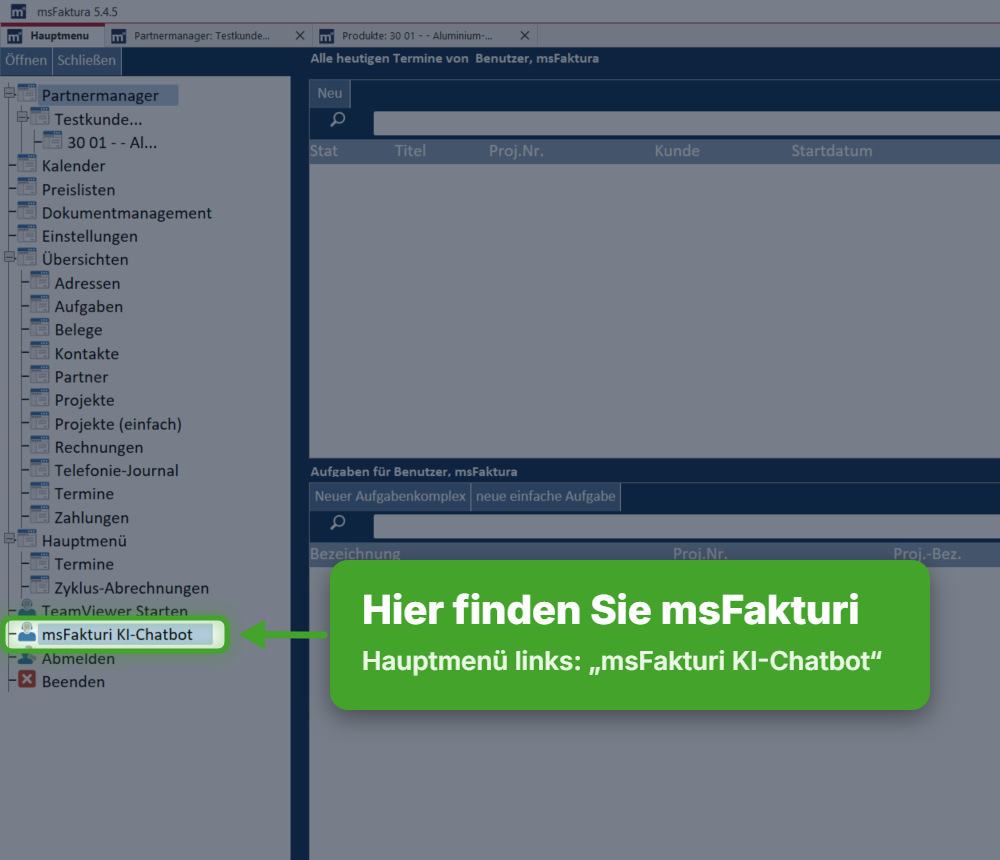Close the Produkte: 30 01 tab
Viewport: 1000px width, 860px height.
click(x=525, y=36)
